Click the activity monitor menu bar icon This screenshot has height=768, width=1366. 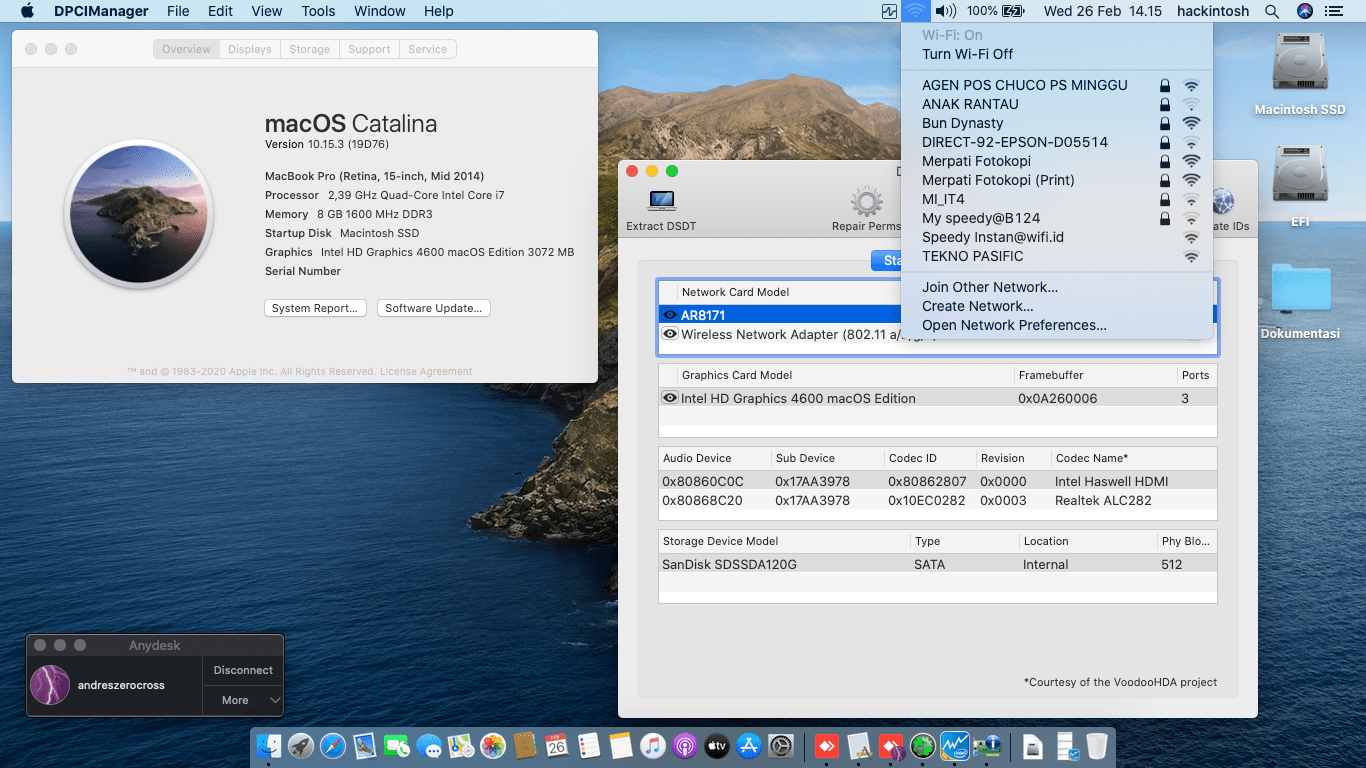[889, 11]
